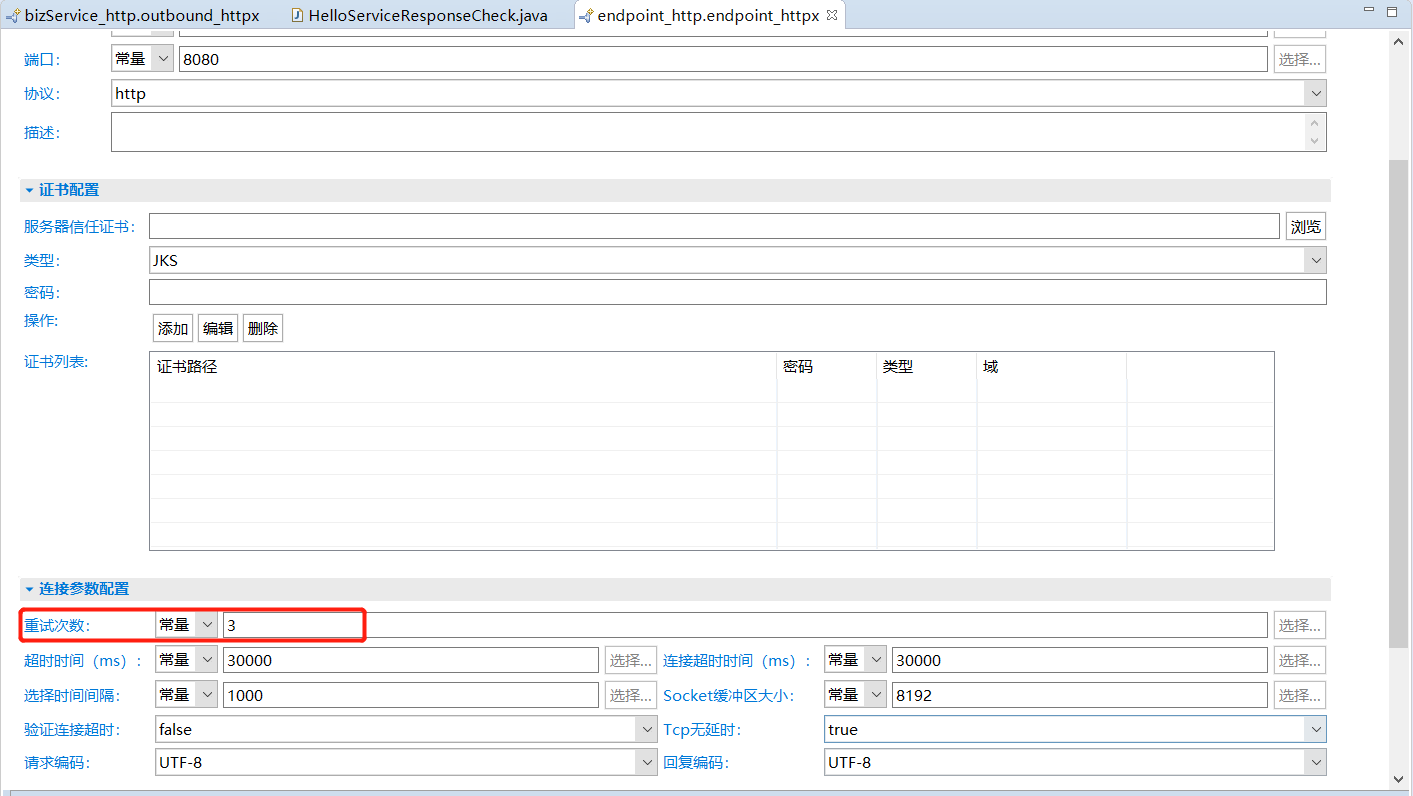Screen dimensions: 1413x796
Task: Close the endpoint_http.endpoint_httpx tab
Action: pos(832,15)
